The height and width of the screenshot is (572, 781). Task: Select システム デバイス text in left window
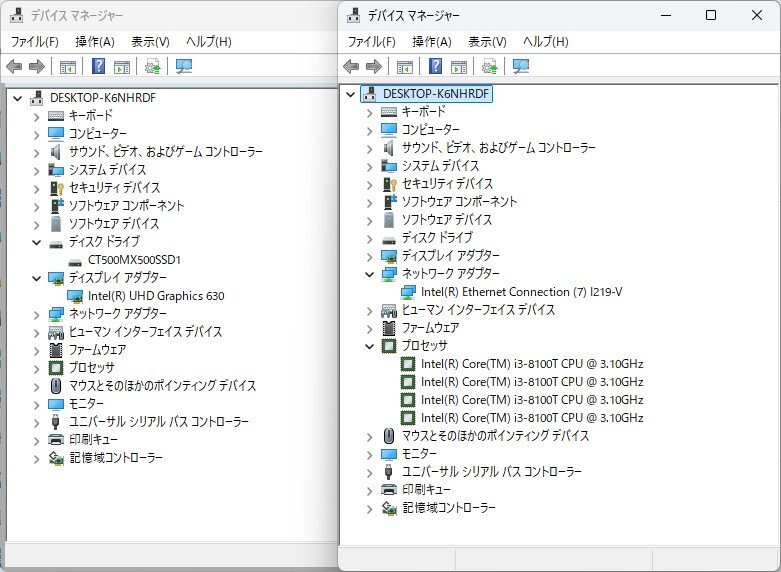click(107, 170)
